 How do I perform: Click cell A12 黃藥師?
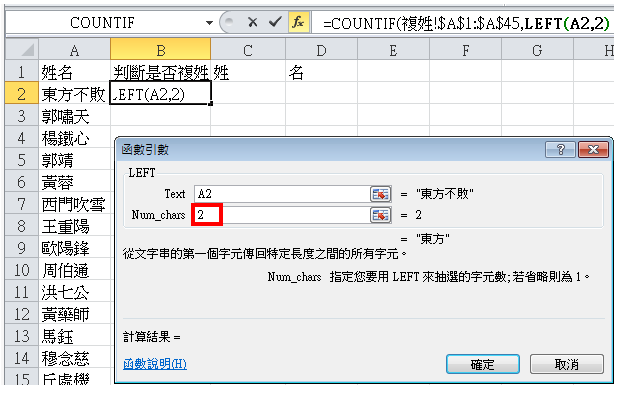click(x=75, y=314)
